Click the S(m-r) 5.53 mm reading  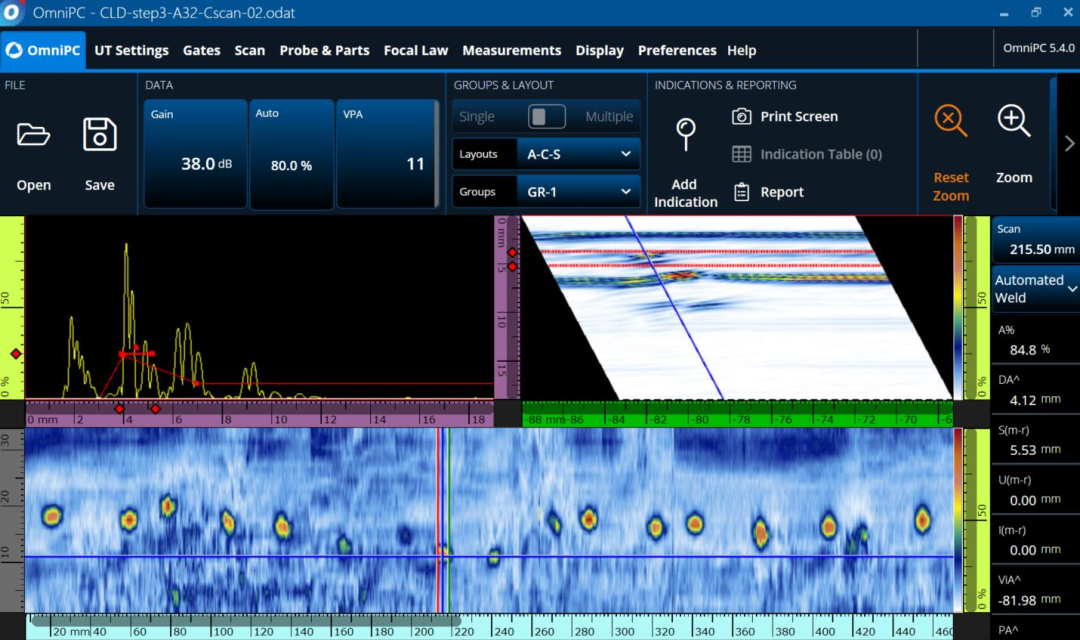[1035, 440]
